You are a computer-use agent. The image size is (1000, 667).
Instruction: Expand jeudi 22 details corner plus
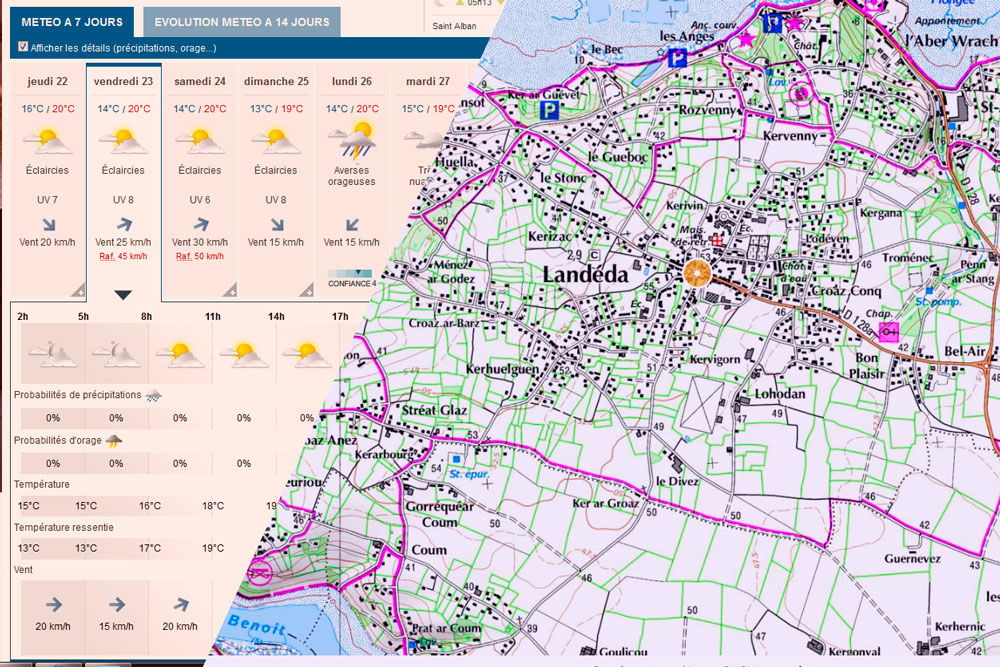79,291
